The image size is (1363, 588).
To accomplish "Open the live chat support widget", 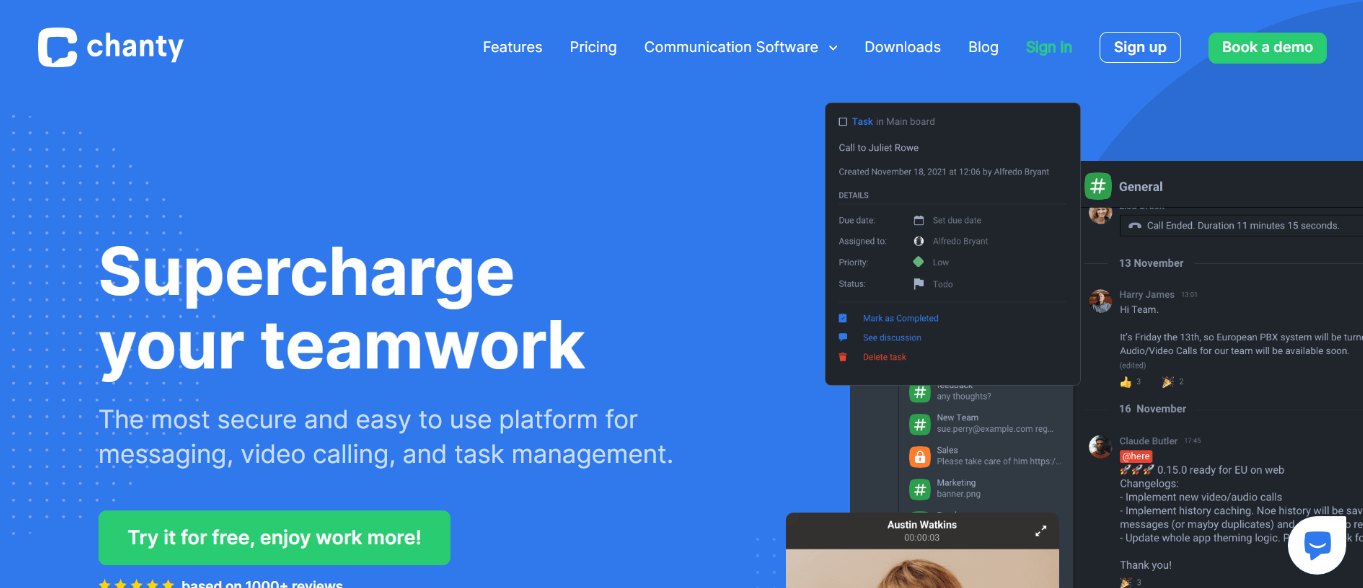I will pos(1317,545).
